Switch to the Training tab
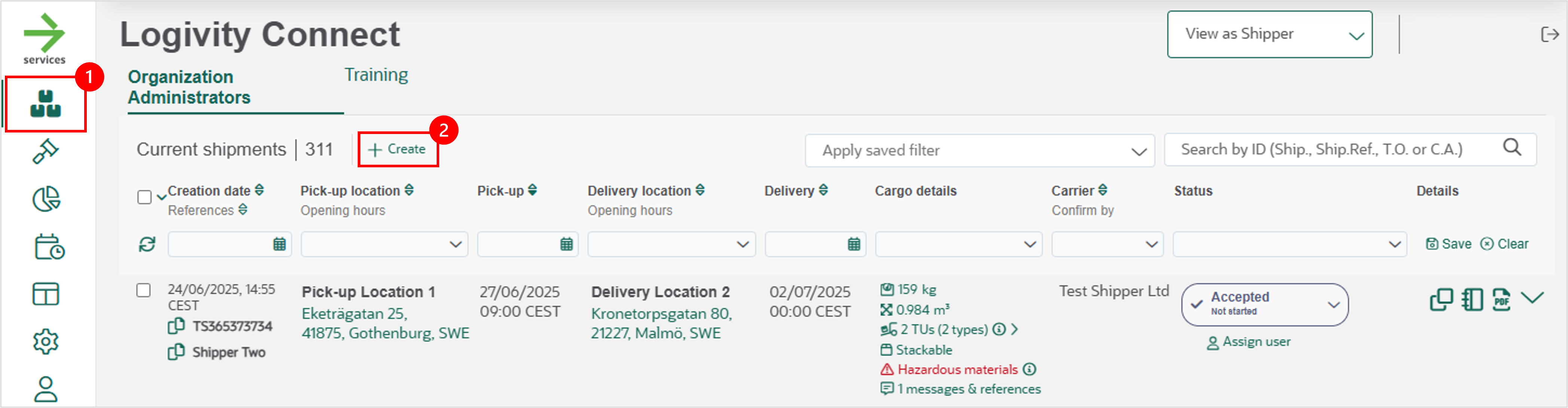The image size is (1568, 408). point(376,75)
